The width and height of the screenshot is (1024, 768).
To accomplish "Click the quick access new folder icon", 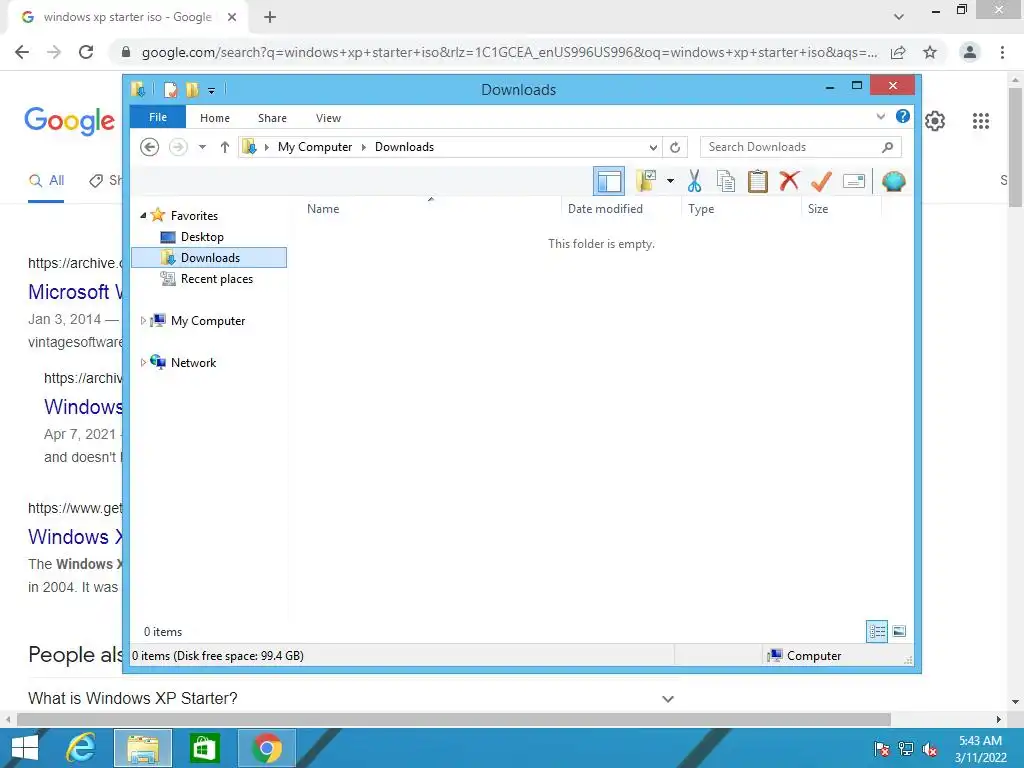I will [192, 89].
